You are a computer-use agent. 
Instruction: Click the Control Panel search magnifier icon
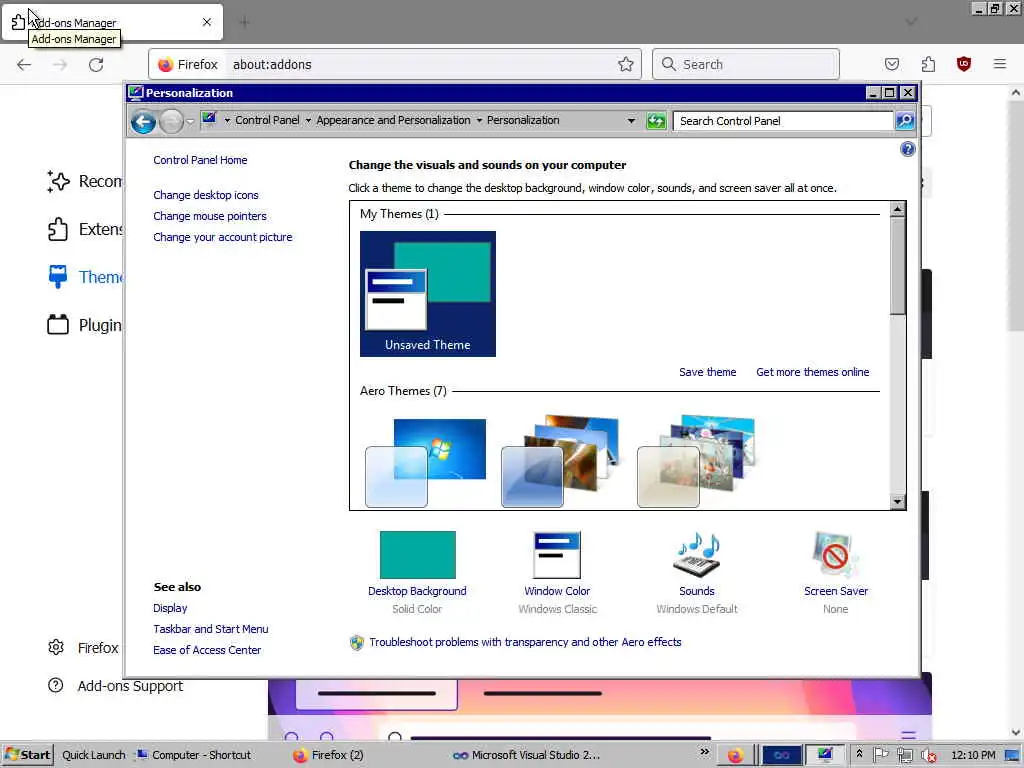904,121
